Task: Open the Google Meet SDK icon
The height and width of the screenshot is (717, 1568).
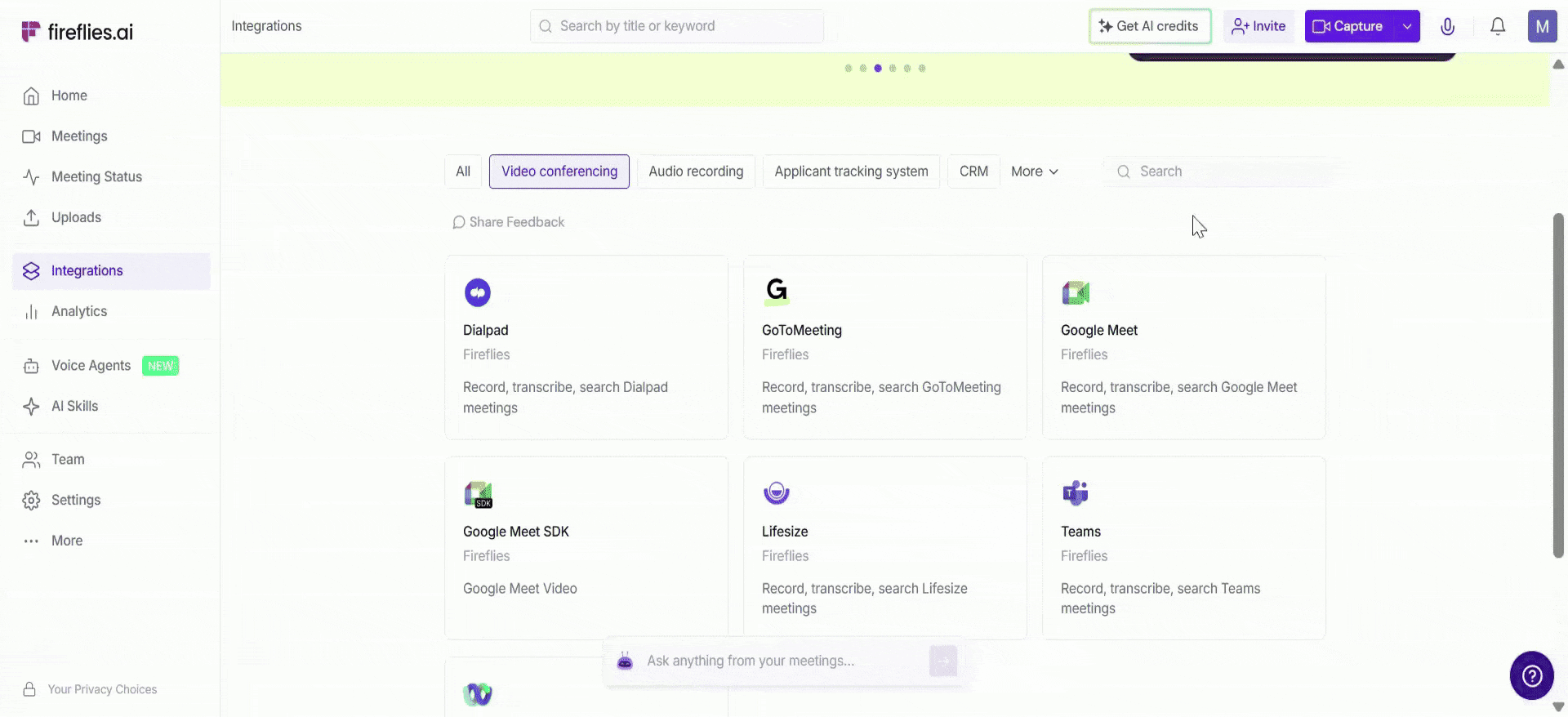Action: (479, 494)
